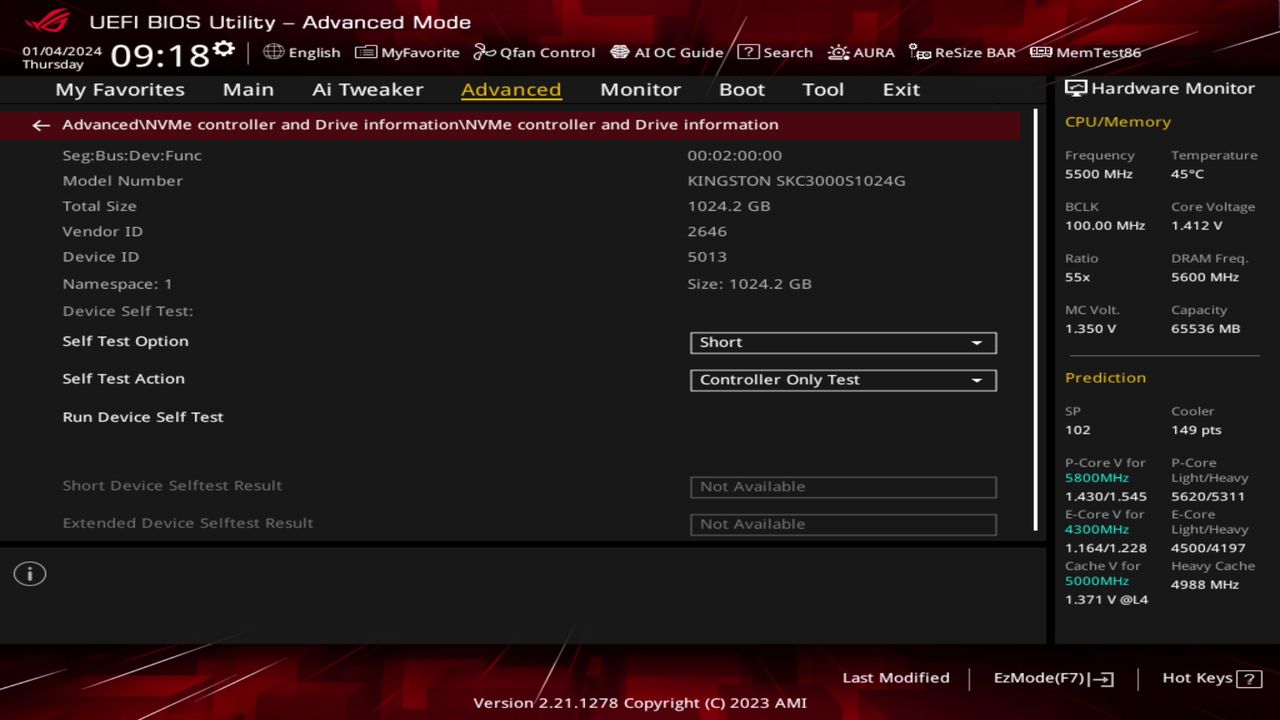Switch to the Ai Tweaker tab

click(x=367, y=89)
